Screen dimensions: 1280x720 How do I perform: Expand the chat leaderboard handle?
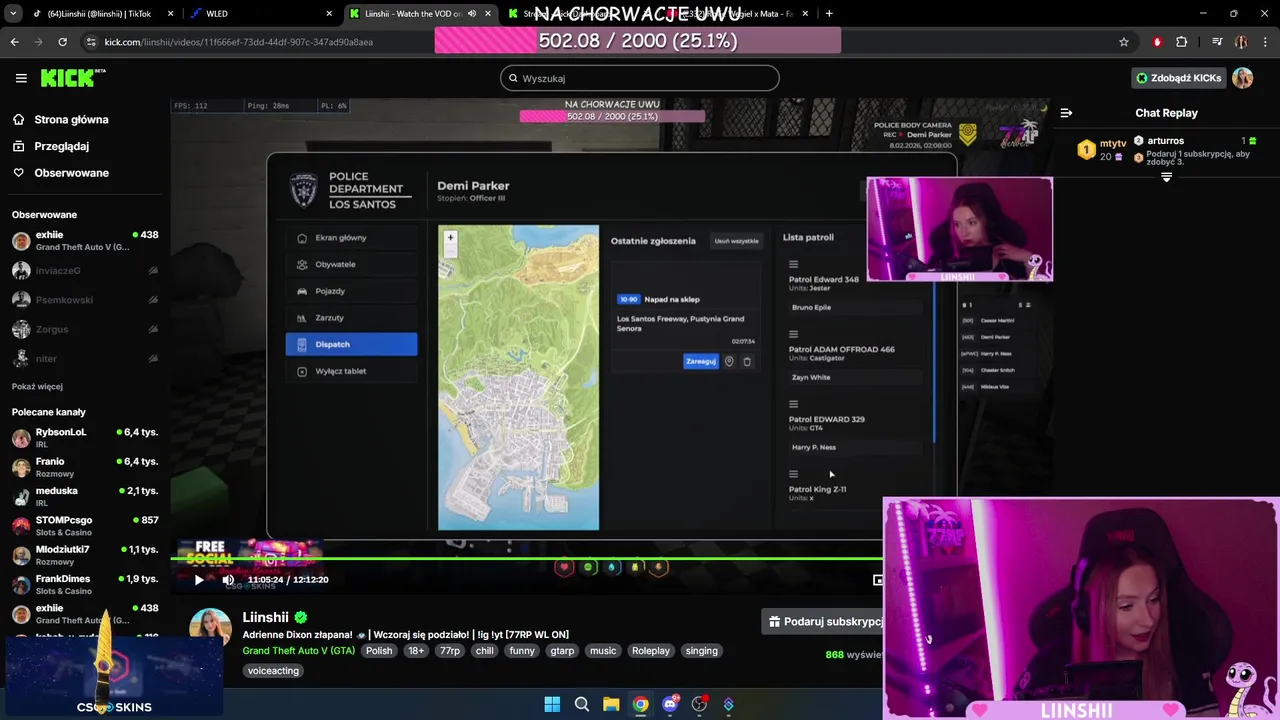[x=1166, y=177]
